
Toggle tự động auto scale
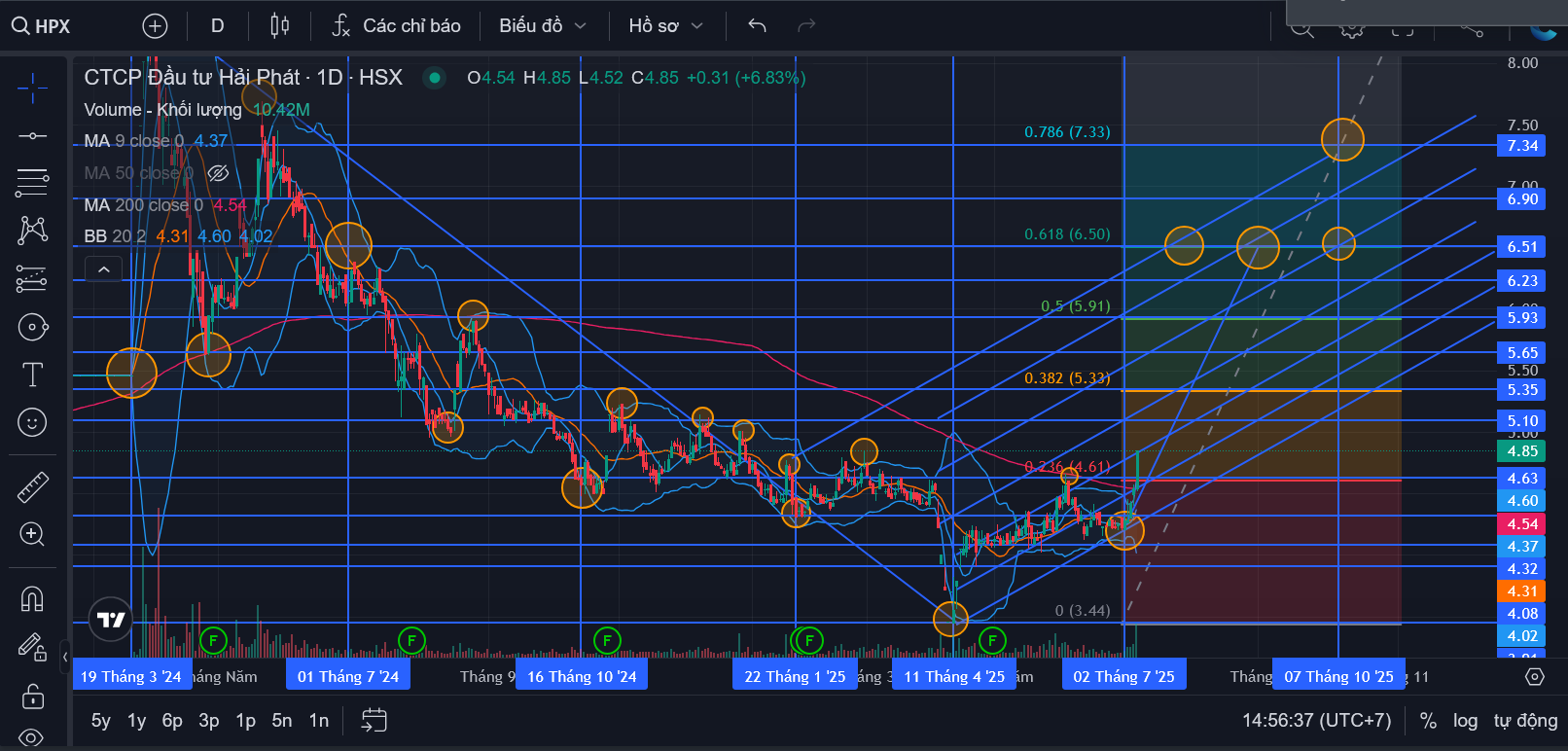point(1526,721)
